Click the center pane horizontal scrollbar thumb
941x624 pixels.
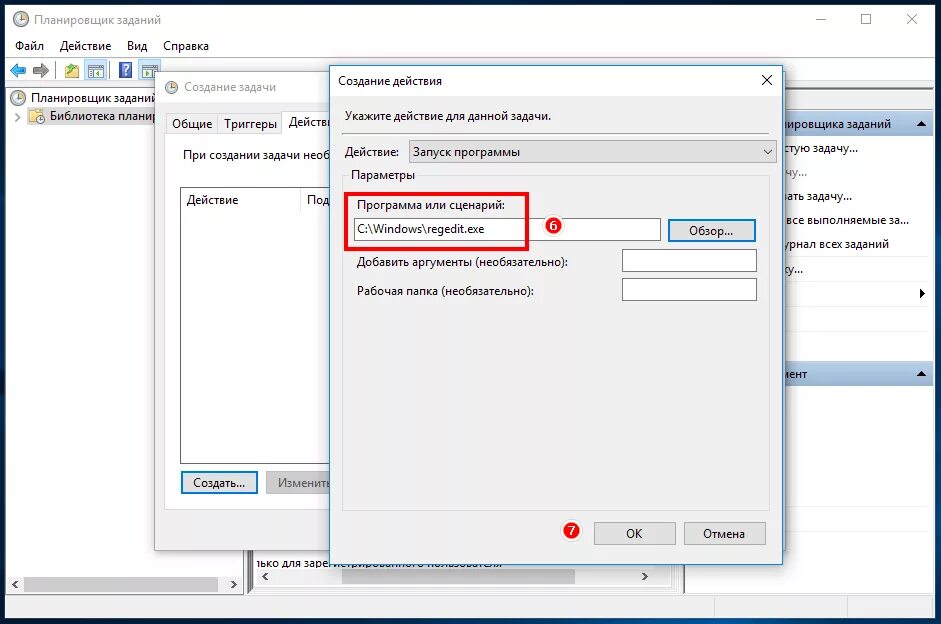[458, 577]
